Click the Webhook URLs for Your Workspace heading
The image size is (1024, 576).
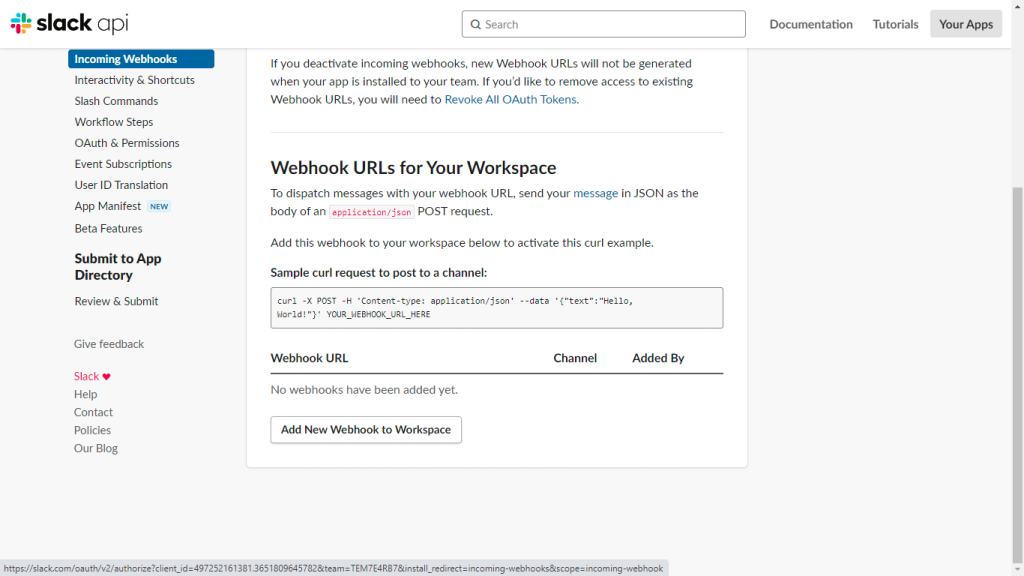413,168
